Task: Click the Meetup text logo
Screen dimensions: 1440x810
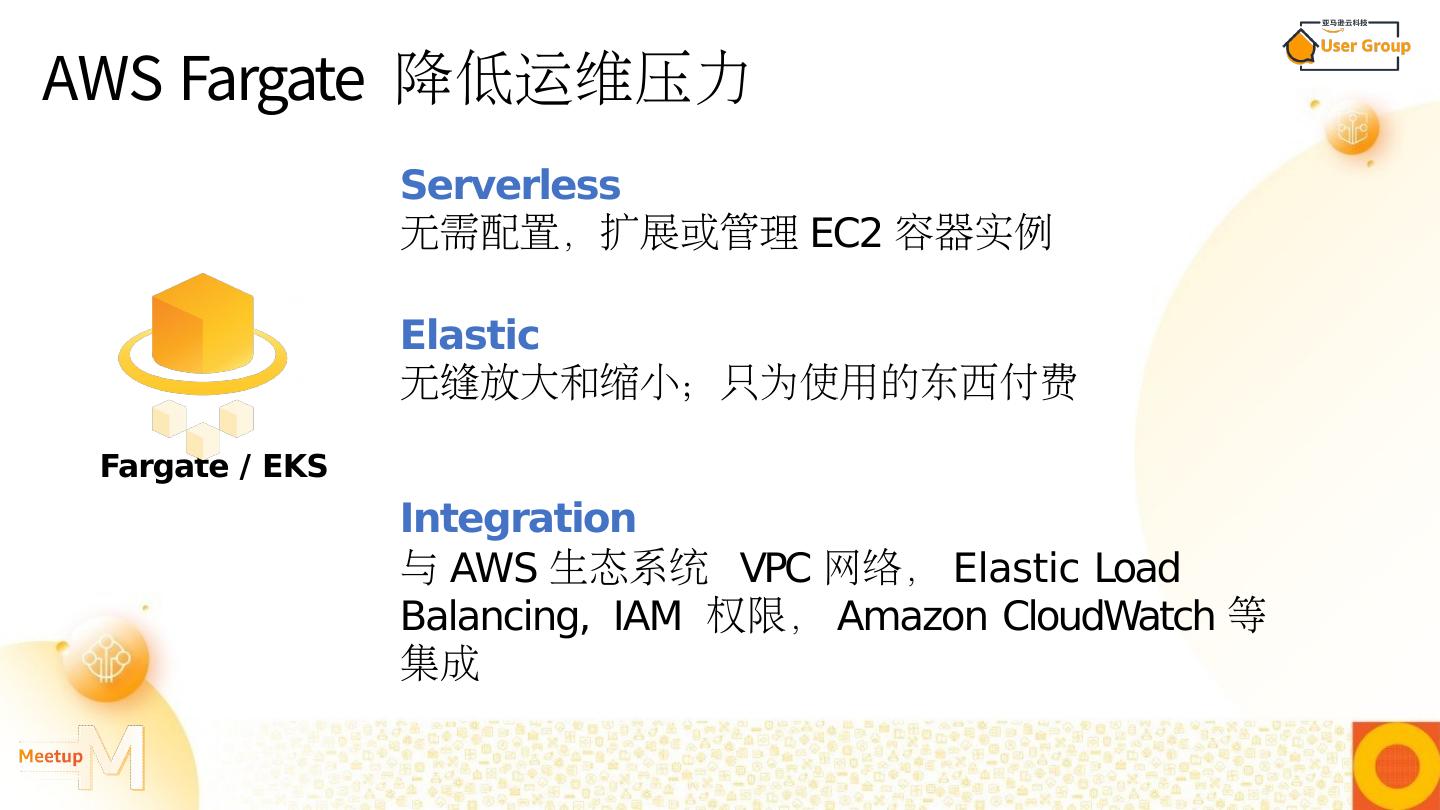Action: (x=50, y=757)
